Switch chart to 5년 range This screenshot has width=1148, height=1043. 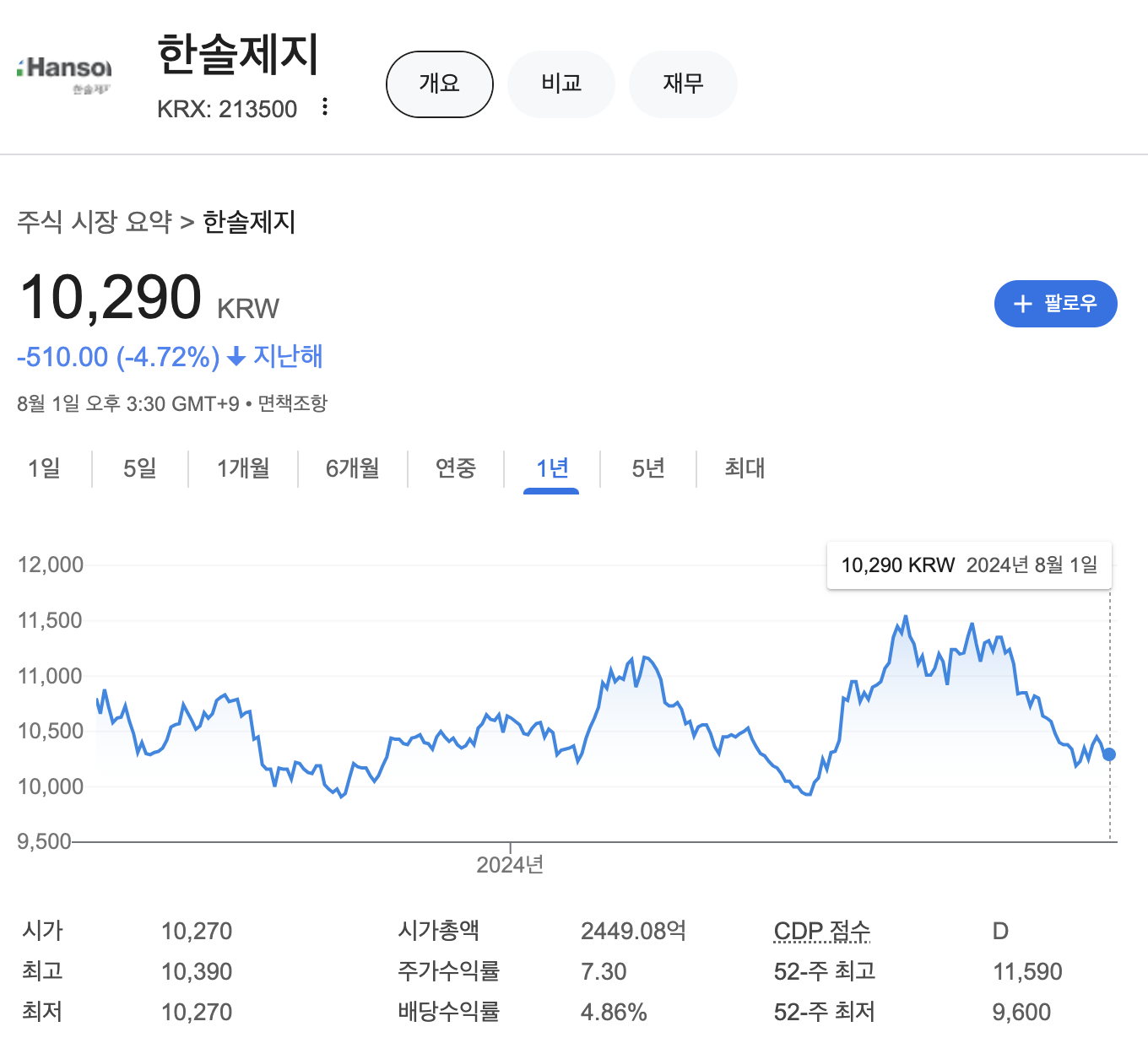coord(648,468)
